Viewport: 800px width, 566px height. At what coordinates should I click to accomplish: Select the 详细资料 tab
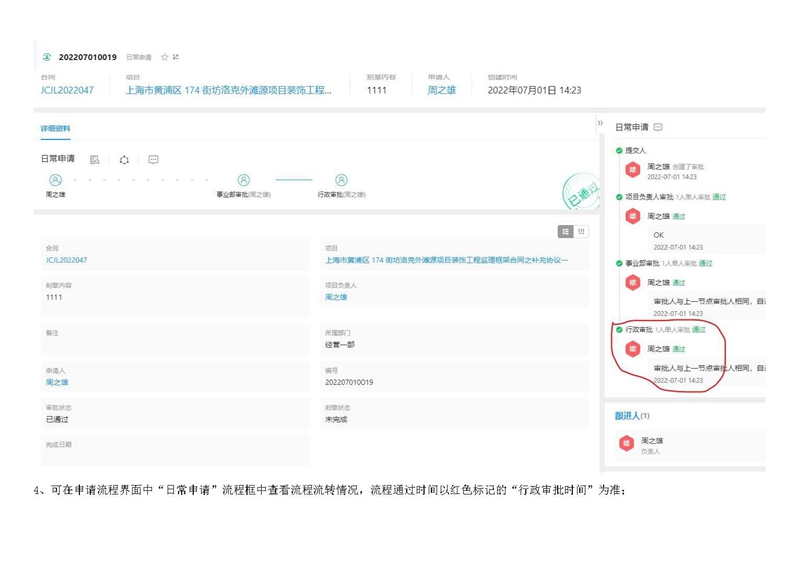pos(55,129)
